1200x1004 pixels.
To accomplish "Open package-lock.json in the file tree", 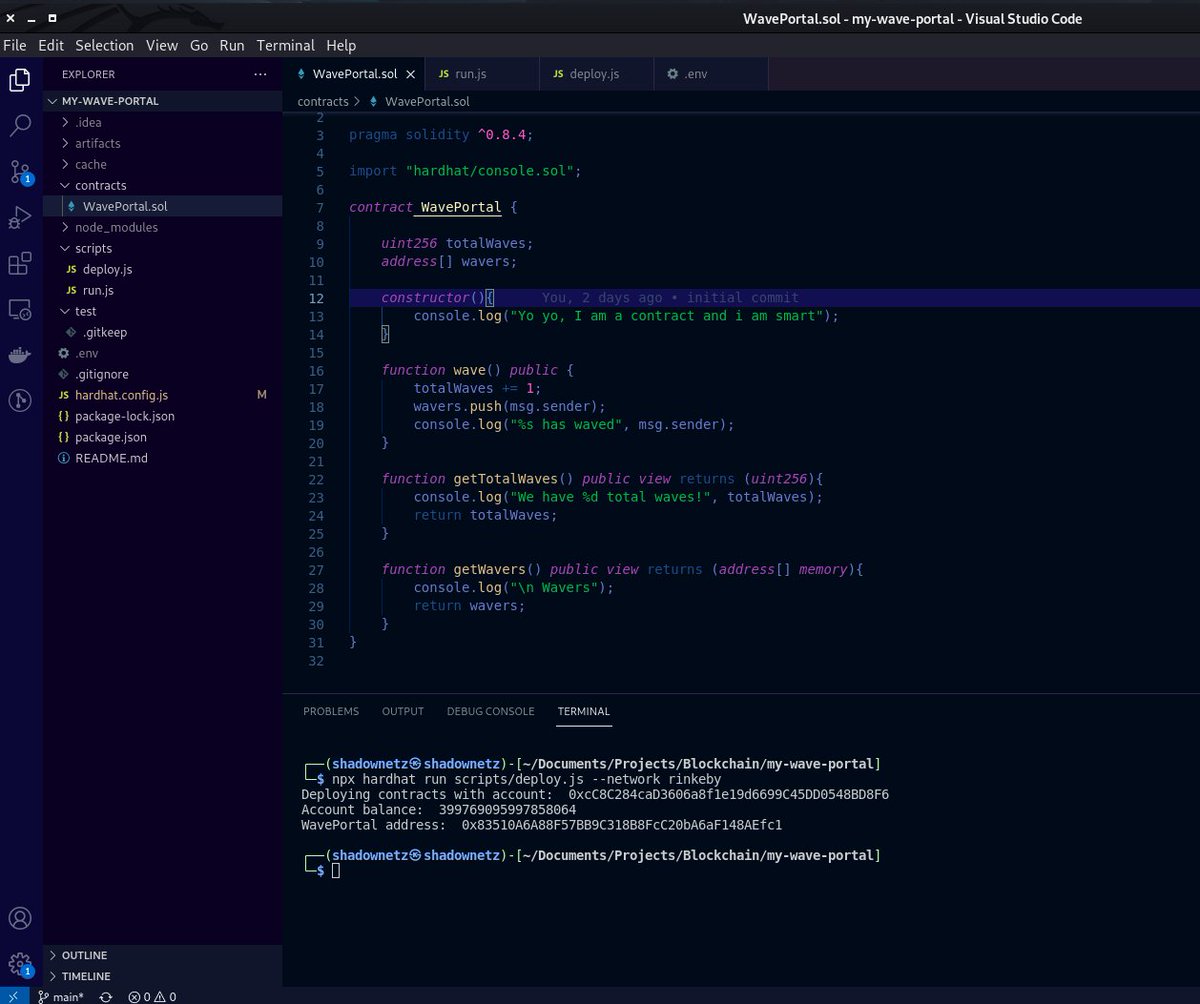I will (163, 416).
